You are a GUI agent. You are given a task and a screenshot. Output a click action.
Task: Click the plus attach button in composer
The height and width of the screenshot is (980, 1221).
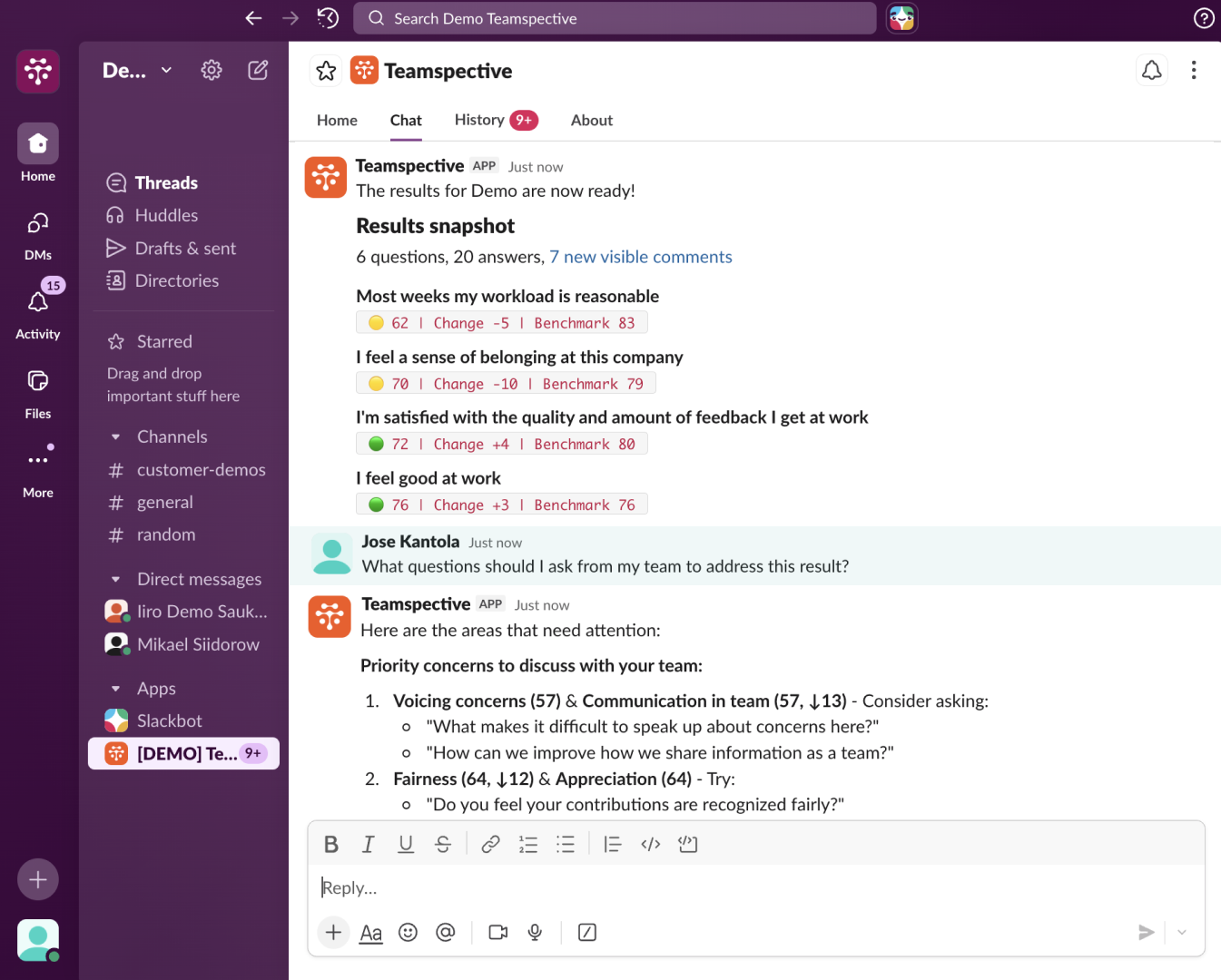[334, 932]
